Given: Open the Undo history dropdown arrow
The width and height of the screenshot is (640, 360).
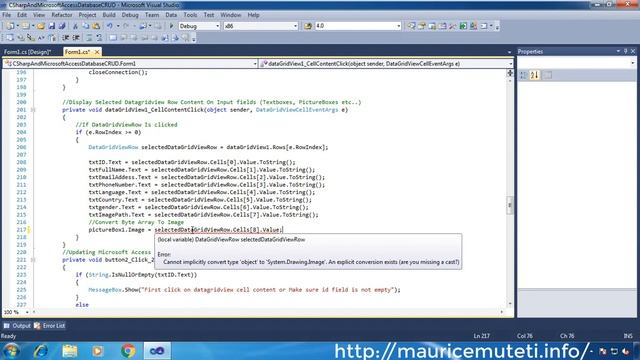Looking at the screenshot, I should pyautogui.click(x=118, y=26).
